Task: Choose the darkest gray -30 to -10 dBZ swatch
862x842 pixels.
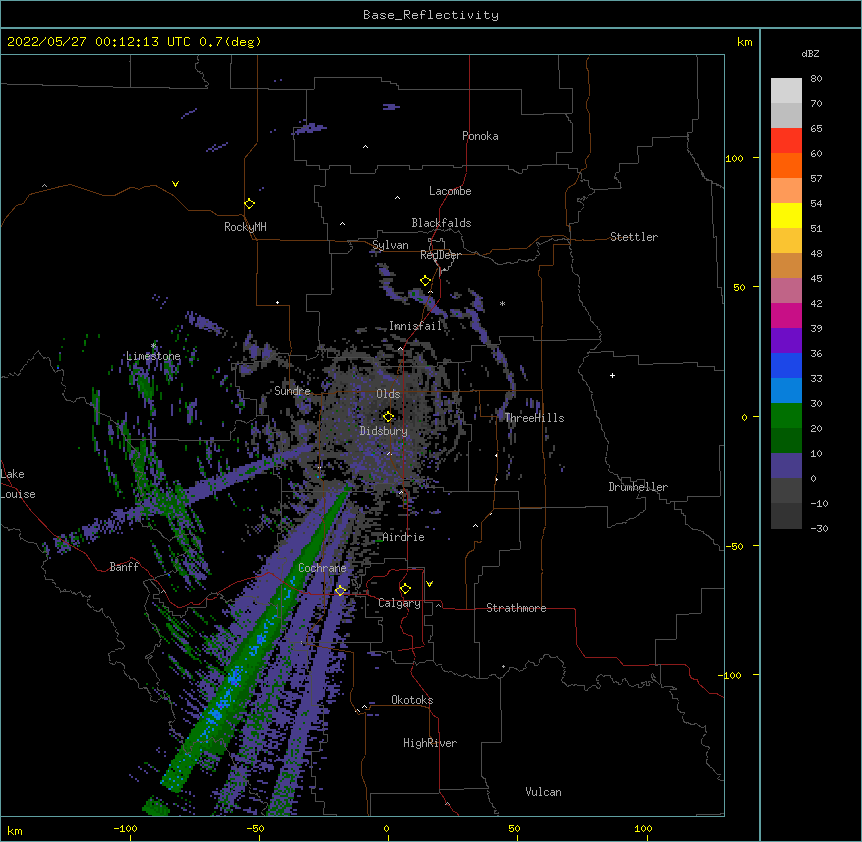Action: coord(786,516)
